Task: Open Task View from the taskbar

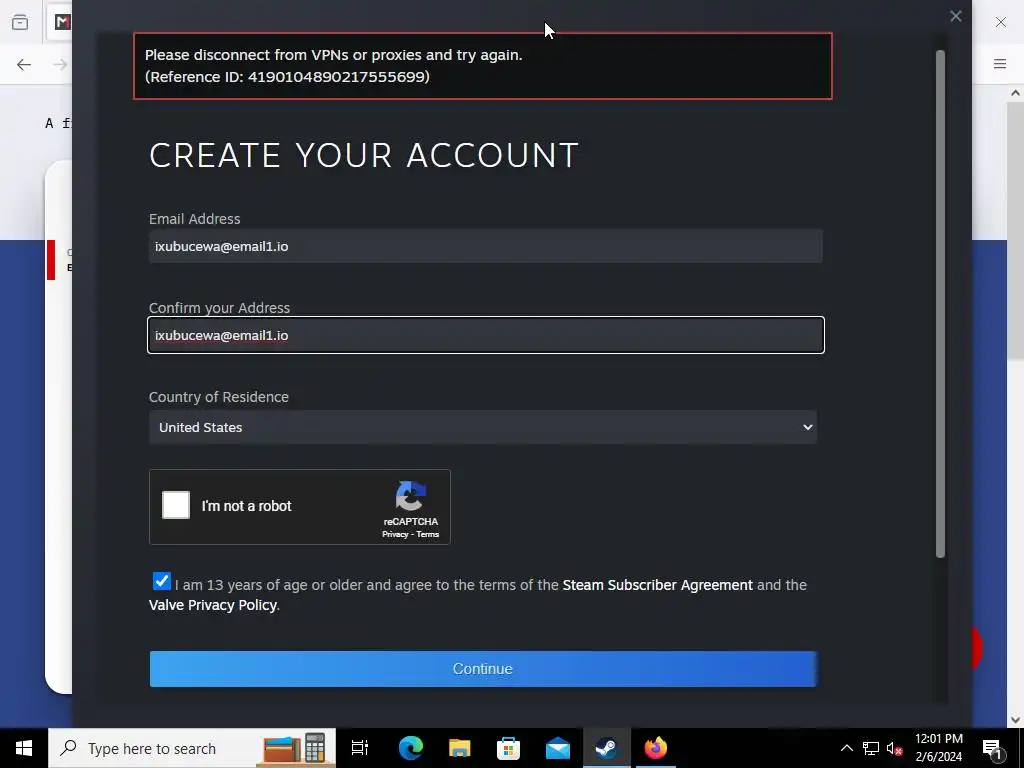Action: click(360, 748)
